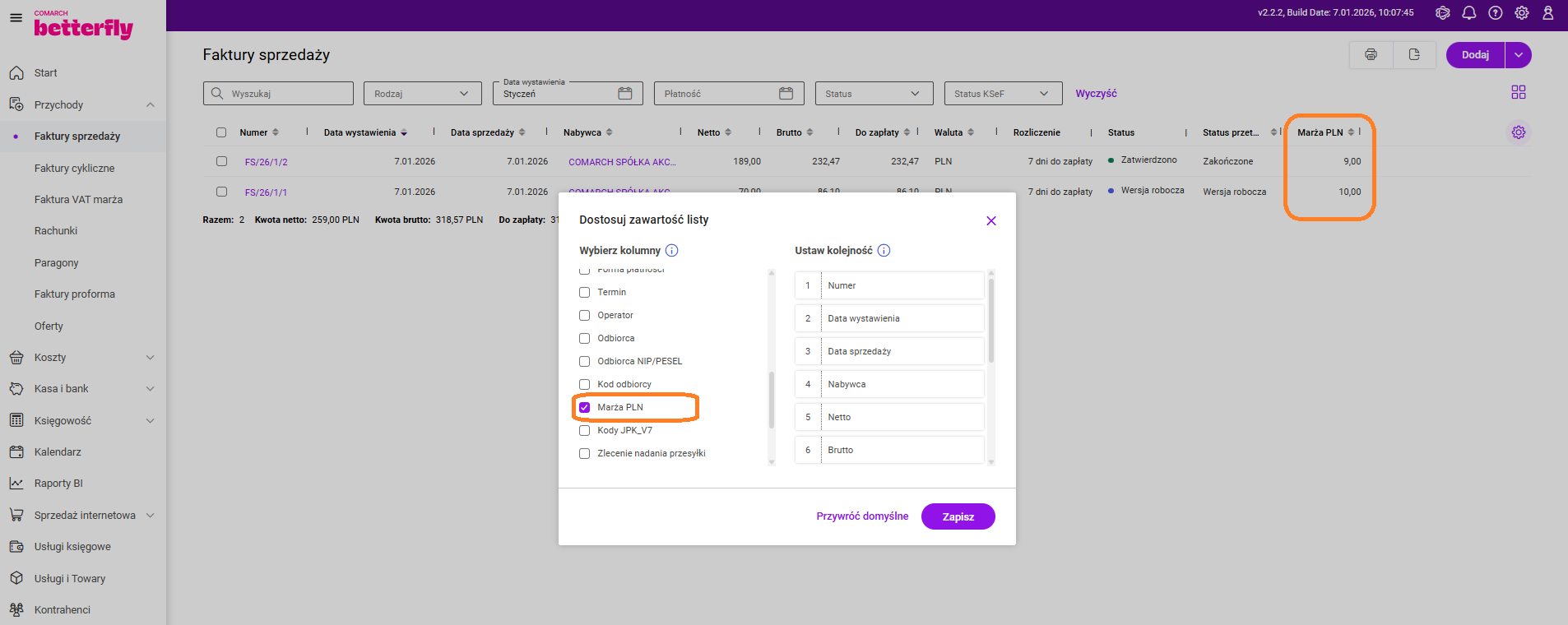Switch to grid view icon
Image resolution: width=1568 pixels, height=625 pixels.
[x=1518, y=92]
